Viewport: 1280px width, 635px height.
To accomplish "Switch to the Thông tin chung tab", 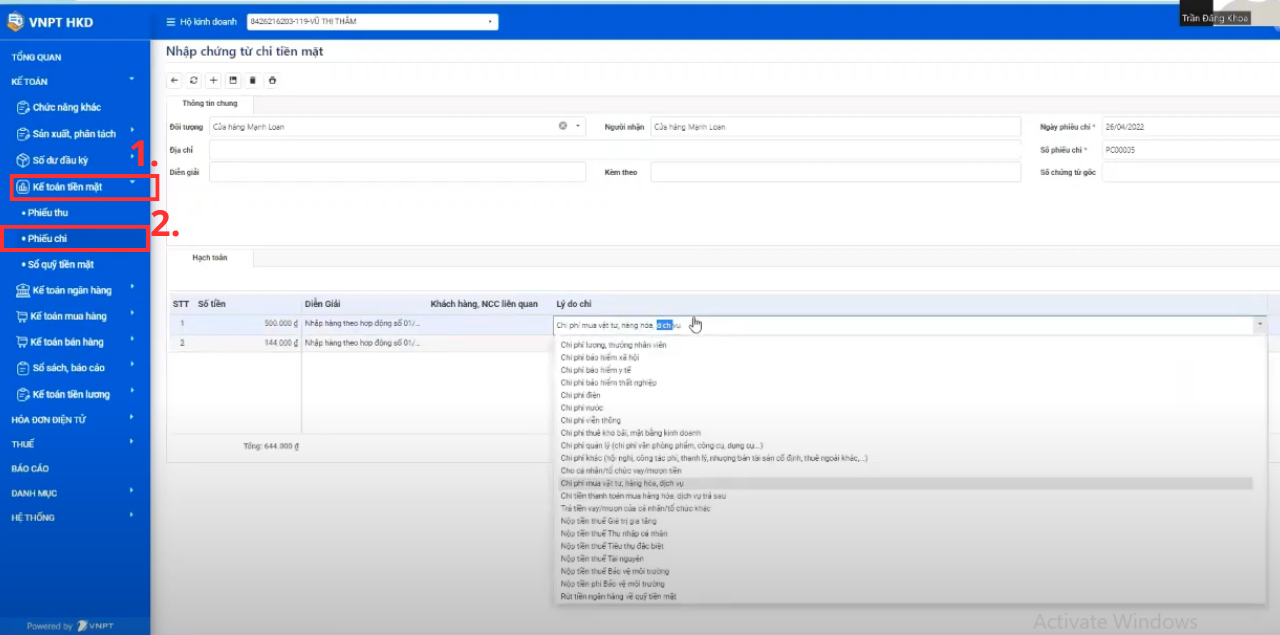I will [x=210, y=103].
